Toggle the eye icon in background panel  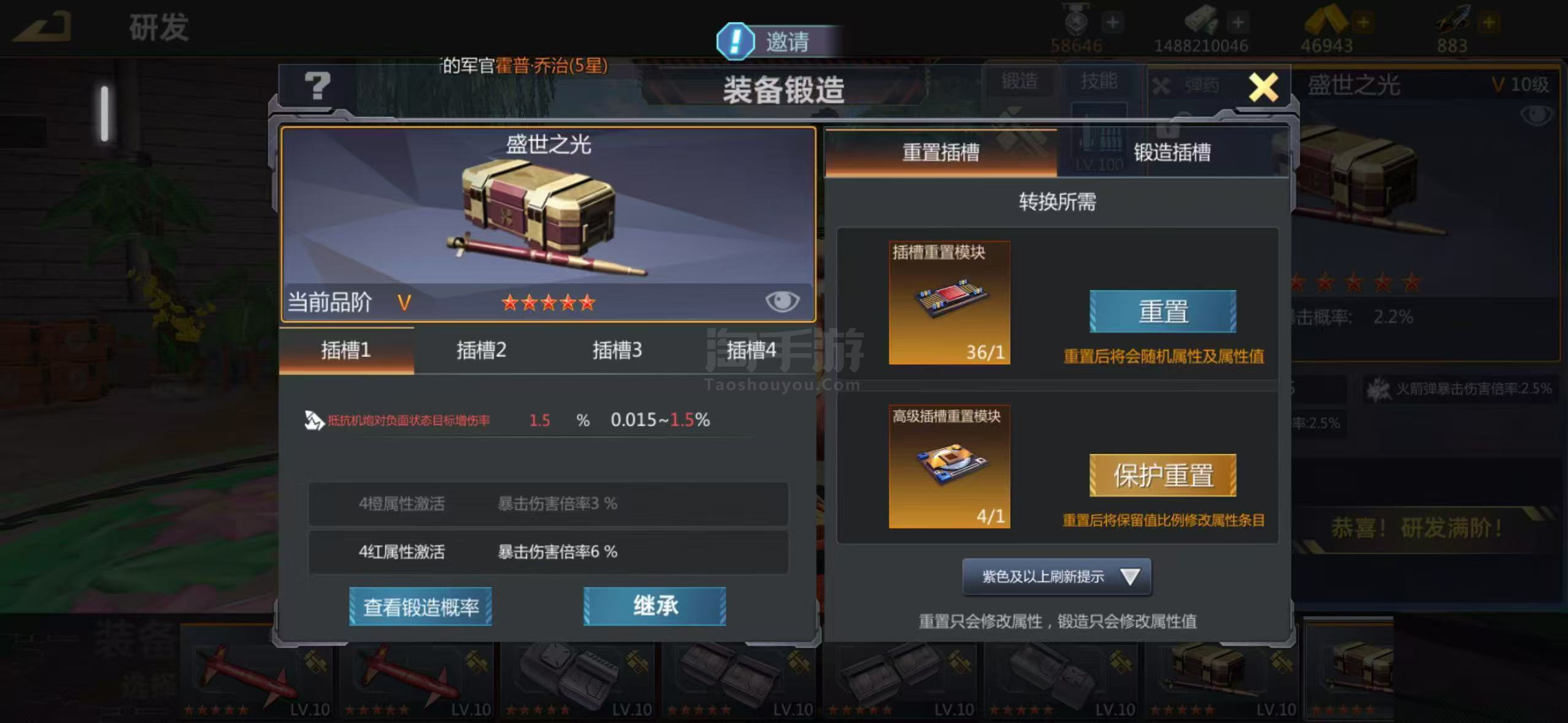[x=1537, y=115]
